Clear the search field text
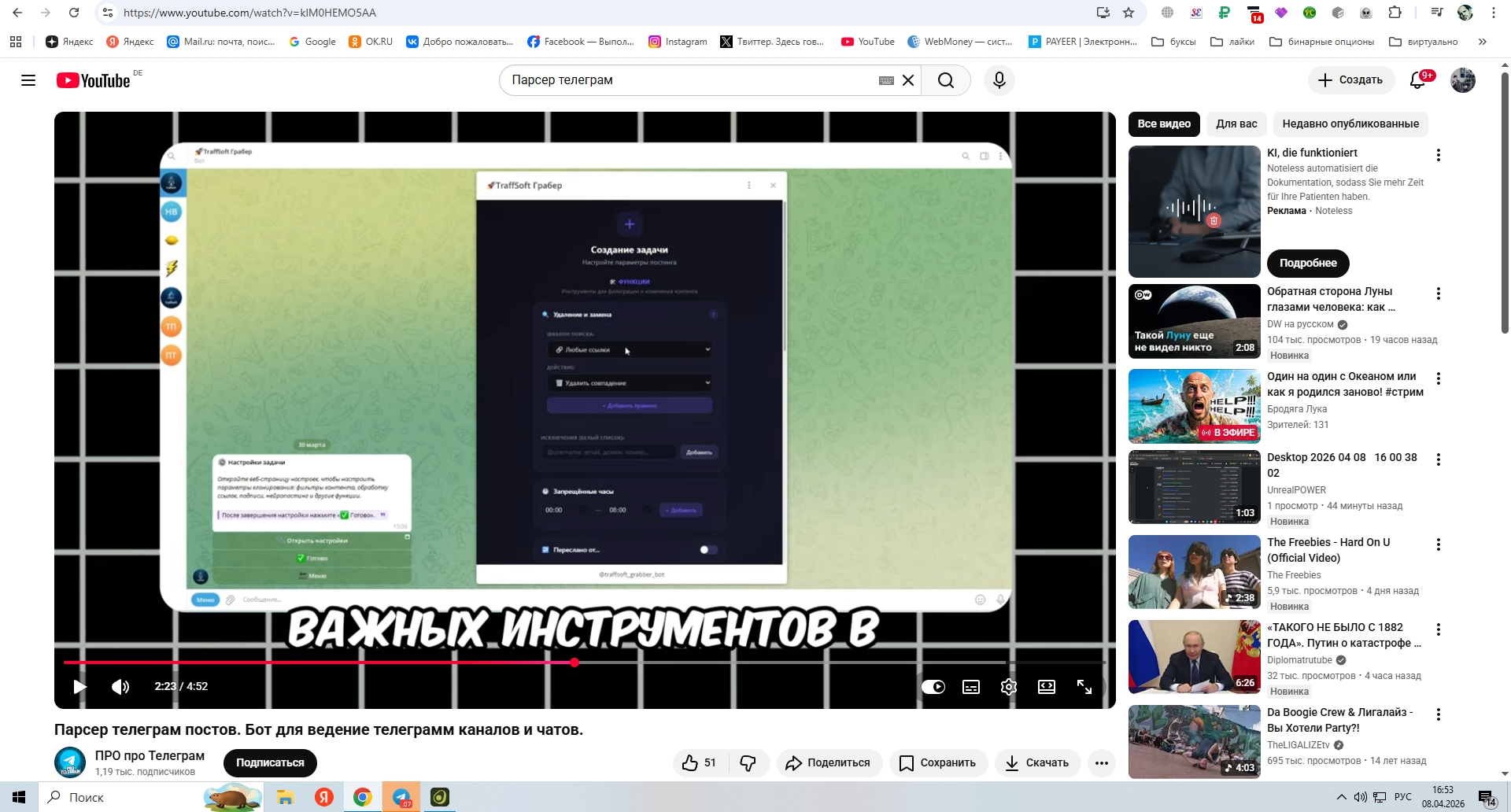 tap(908, 80)
